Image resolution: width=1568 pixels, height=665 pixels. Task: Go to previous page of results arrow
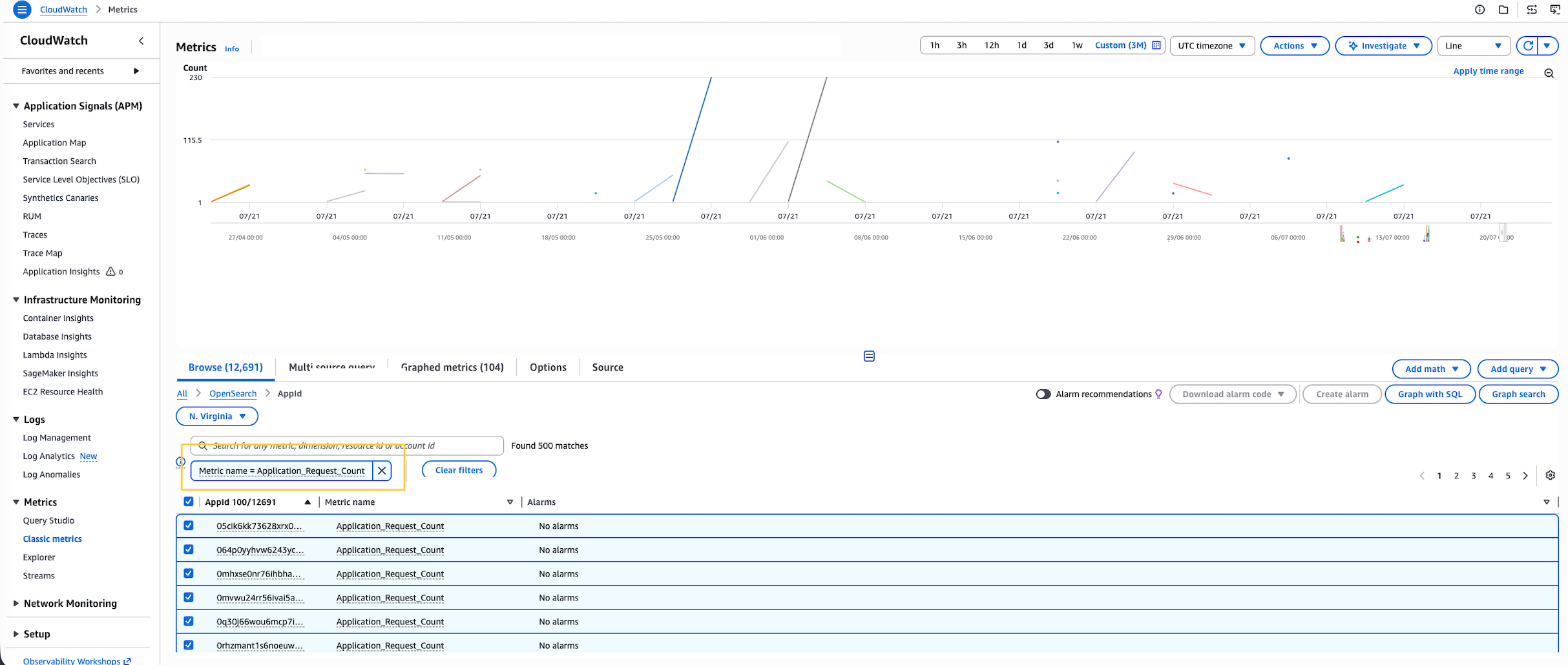point(1422,476)
